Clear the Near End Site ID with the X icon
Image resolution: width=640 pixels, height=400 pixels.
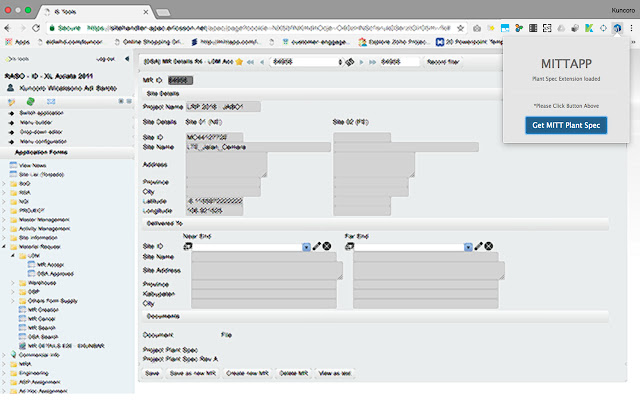point(327,246)
